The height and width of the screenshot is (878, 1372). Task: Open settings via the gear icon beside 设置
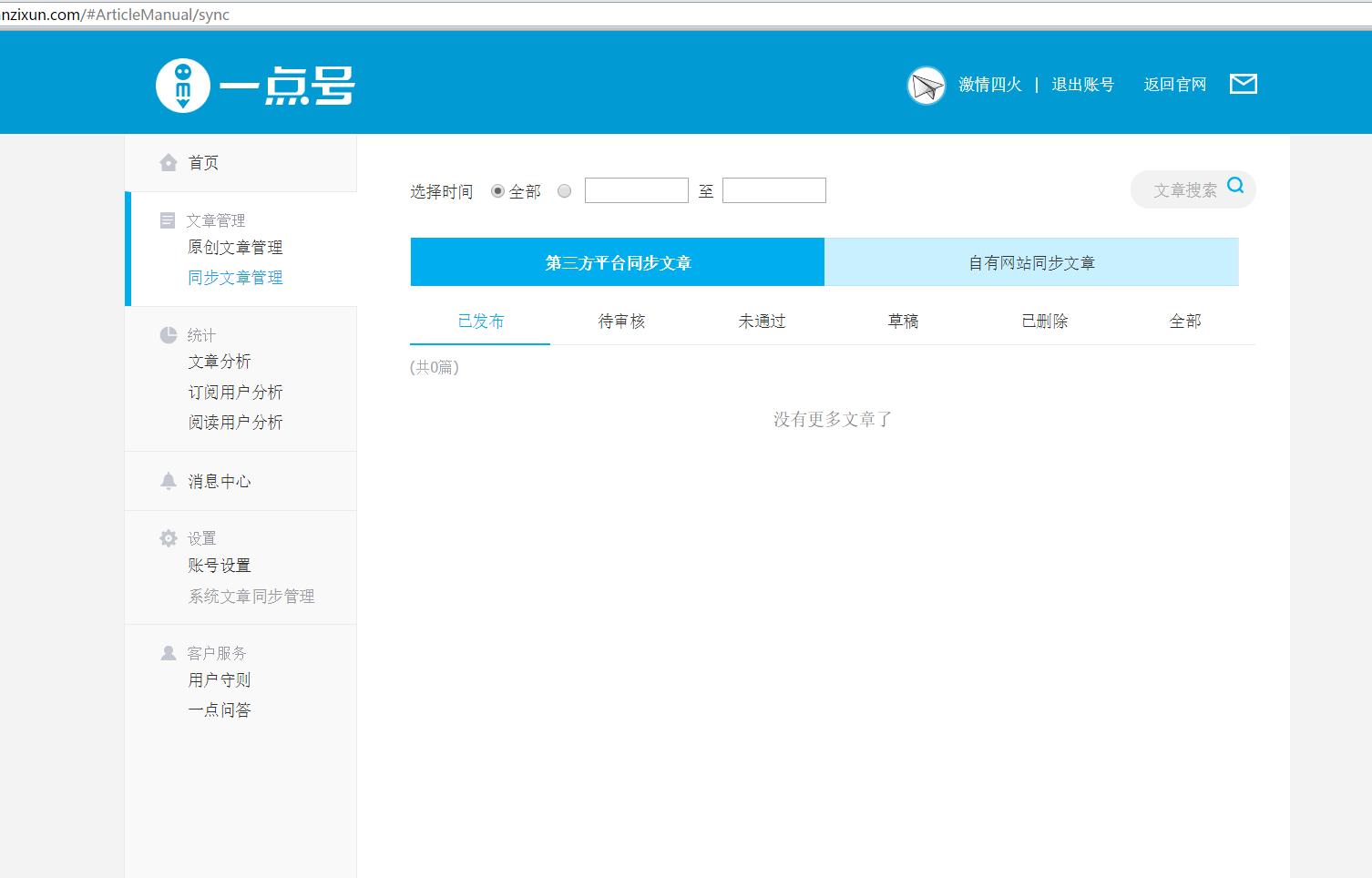point(168,537)
